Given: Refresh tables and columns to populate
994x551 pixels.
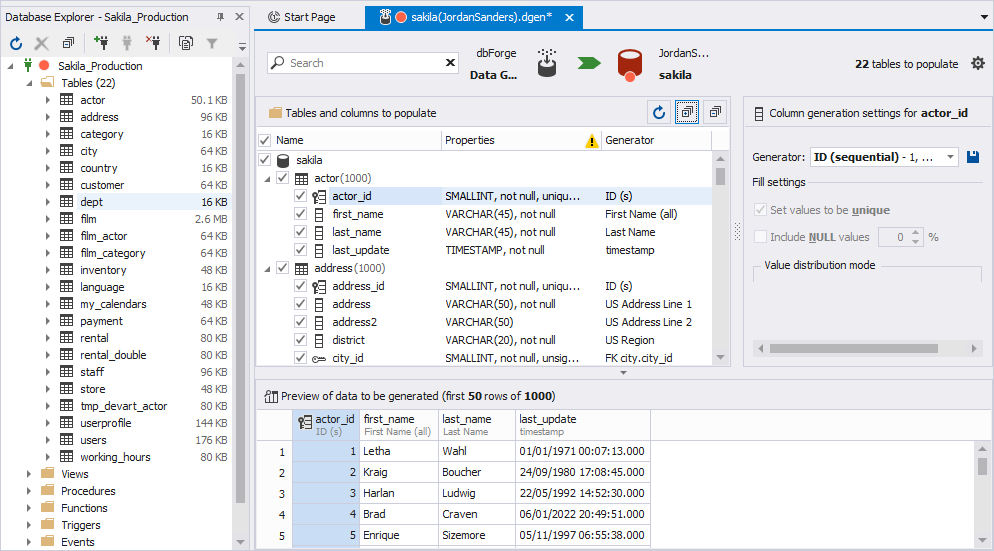Looking at the screenshot, I should (x=659, y=113).
